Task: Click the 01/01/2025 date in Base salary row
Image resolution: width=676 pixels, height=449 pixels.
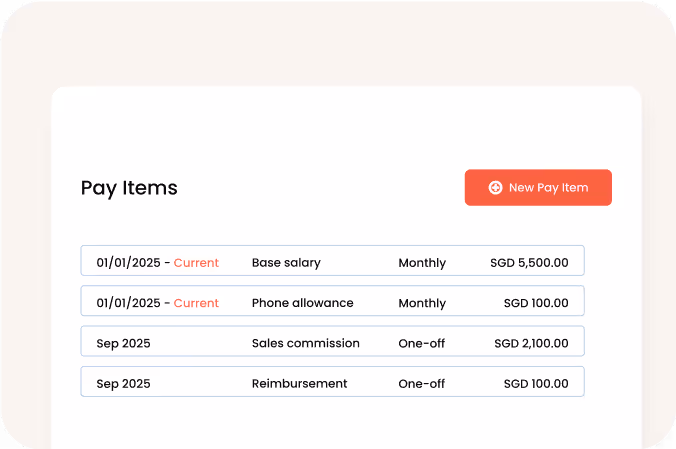Action: pos(128,263)
